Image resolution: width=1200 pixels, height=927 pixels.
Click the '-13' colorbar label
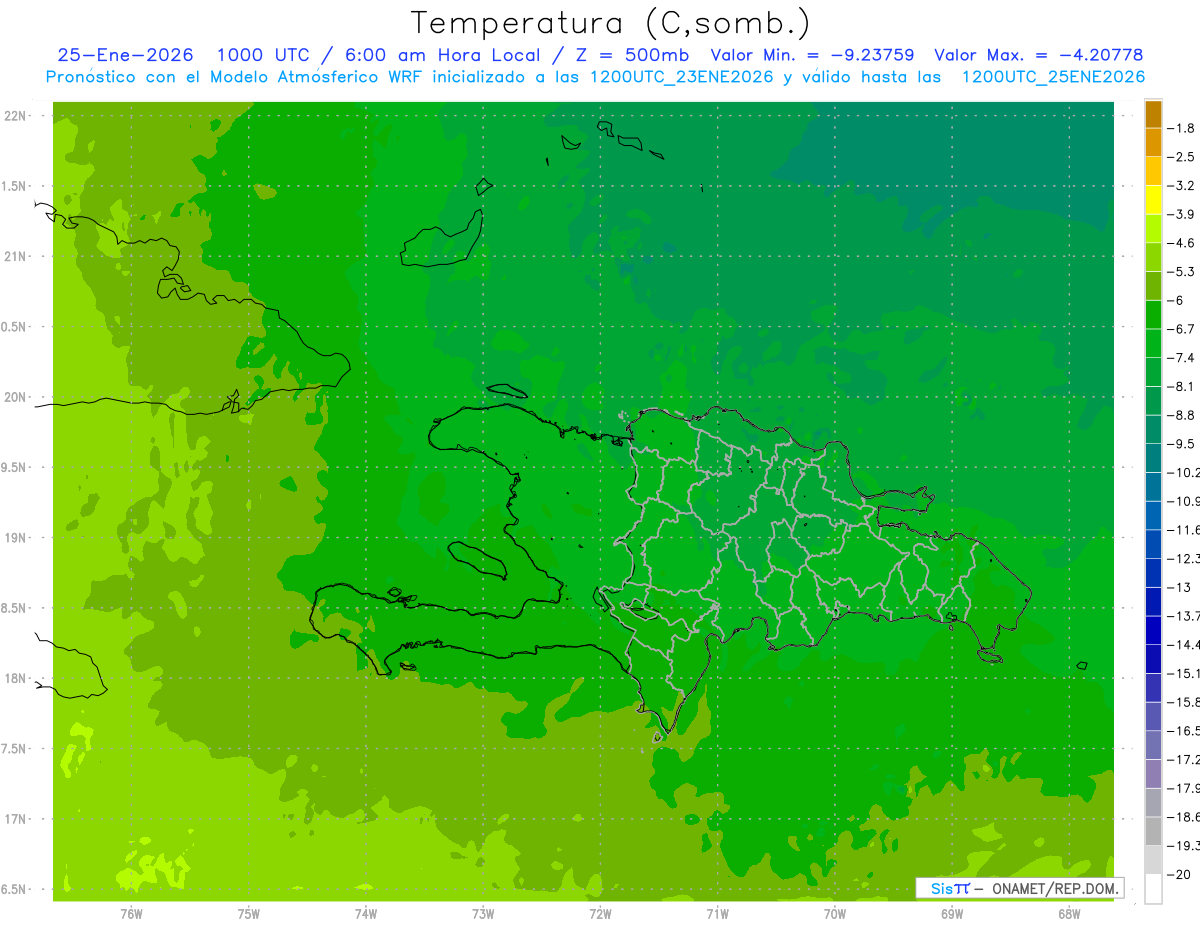pos(1179,587)
